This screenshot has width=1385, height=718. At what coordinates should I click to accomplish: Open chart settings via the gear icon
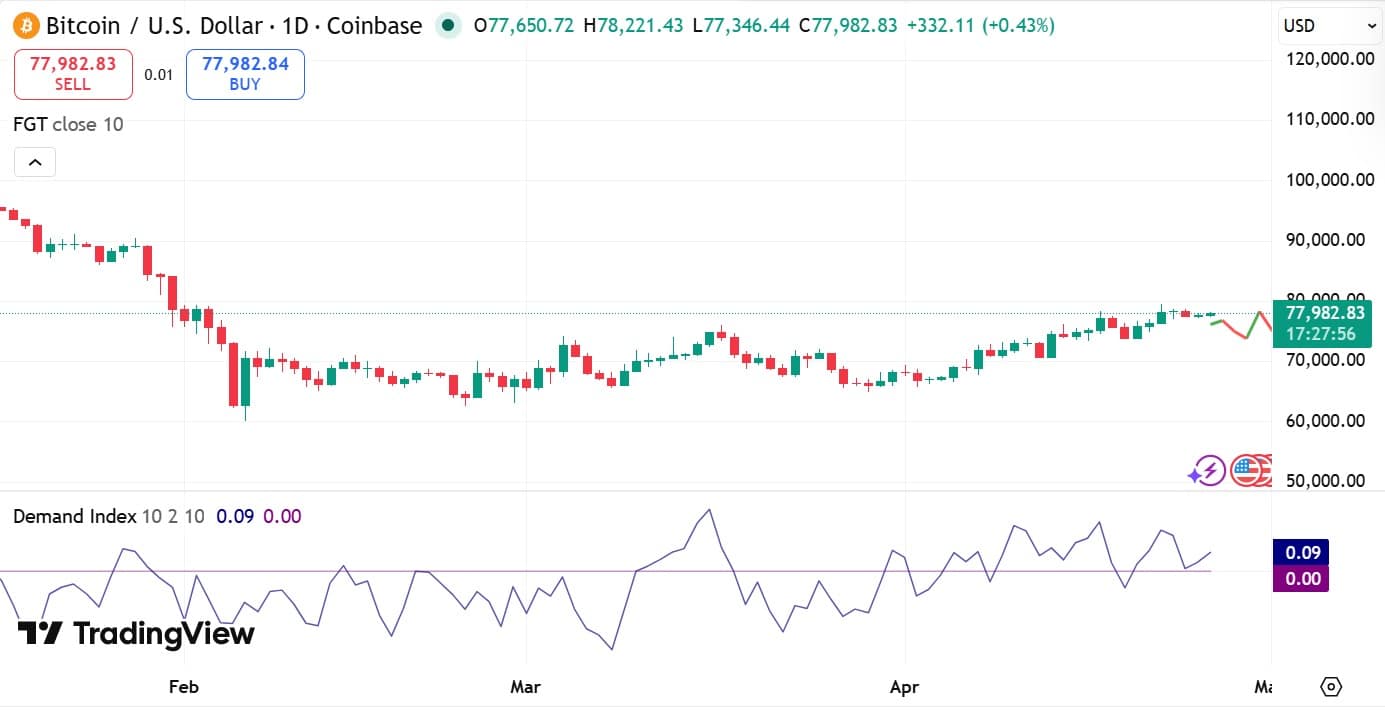point(1331,687)
